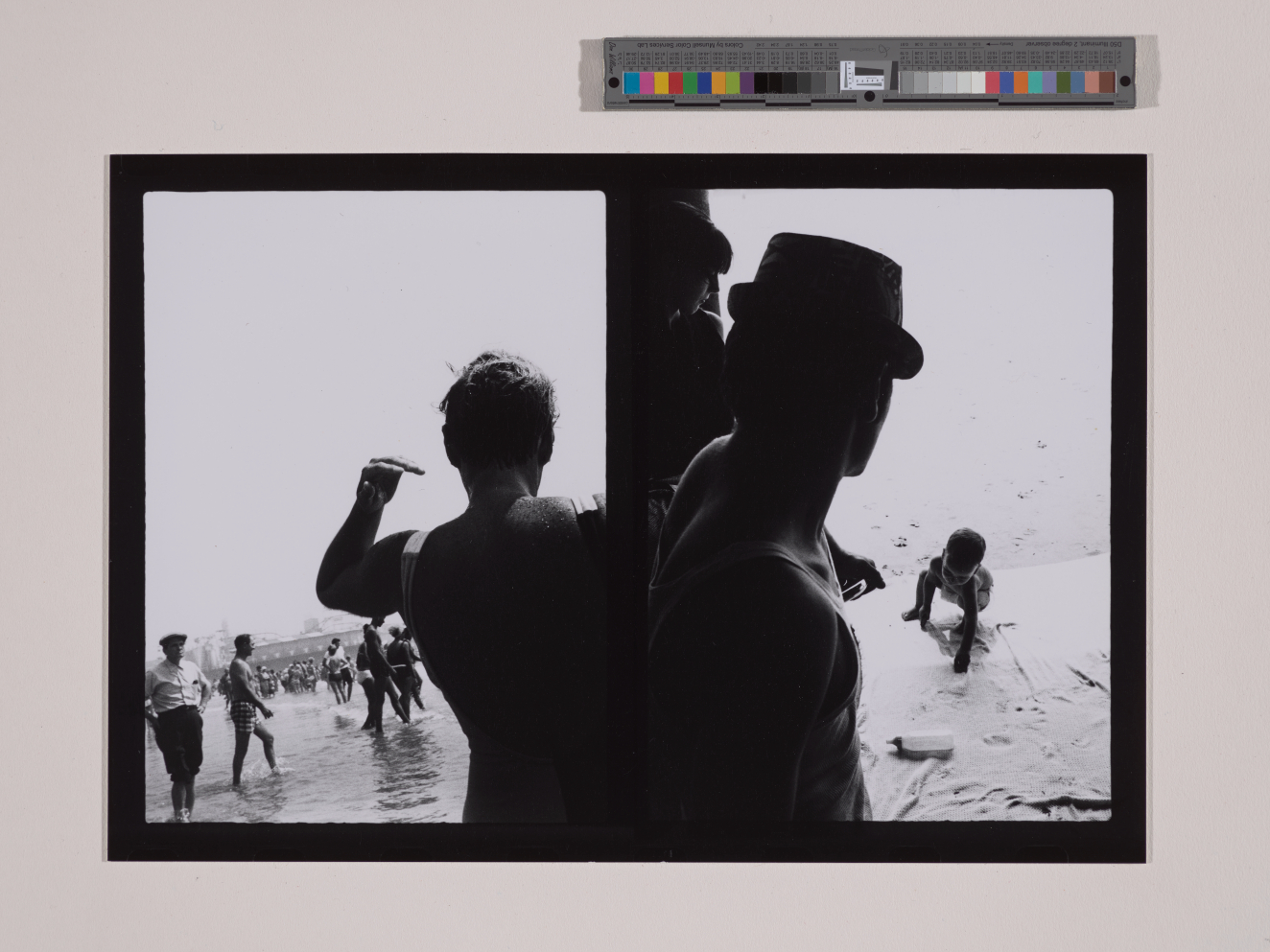The image size is (1270, 952).
Task: Select the lime green color patch
Action: 732,83
